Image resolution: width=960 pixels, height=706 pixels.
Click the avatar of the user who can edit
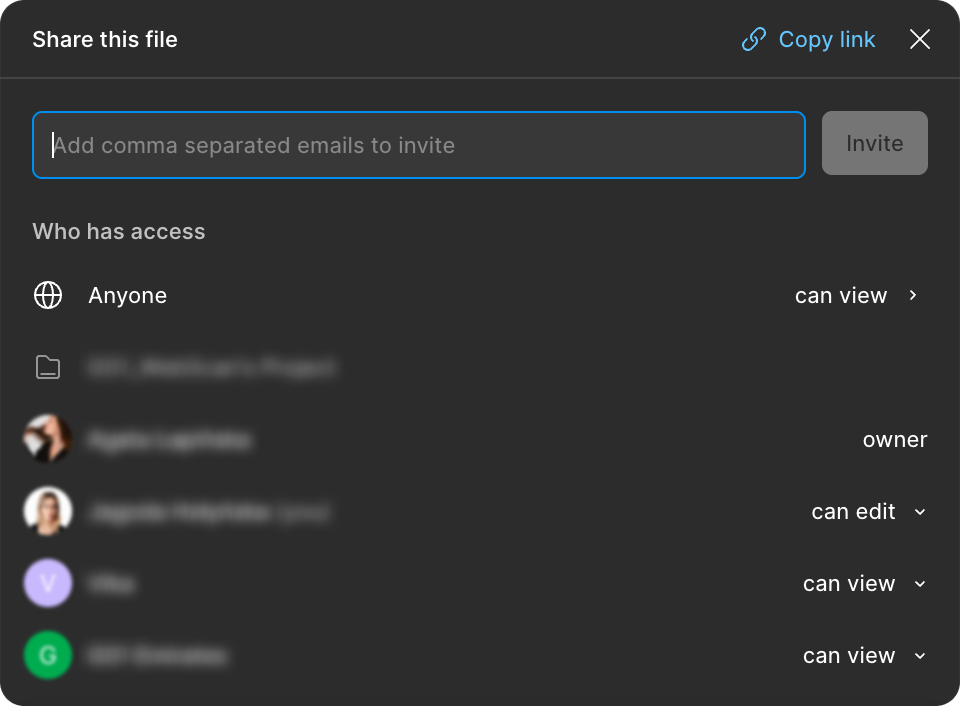[48, 512]
